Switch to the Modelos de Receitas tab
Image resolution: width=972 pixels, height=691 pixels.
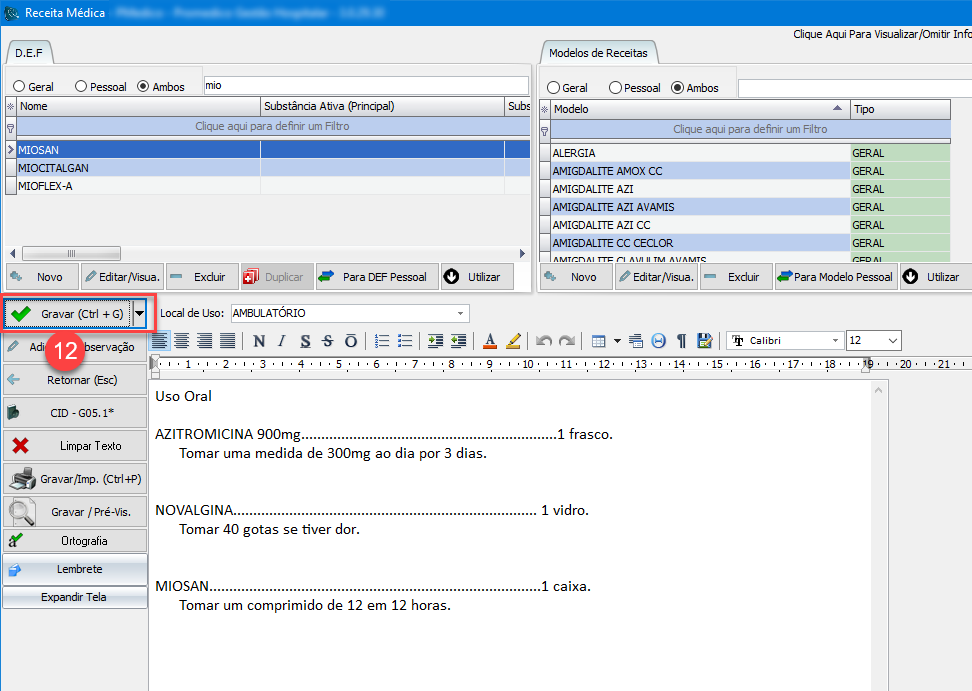point(598,53)
